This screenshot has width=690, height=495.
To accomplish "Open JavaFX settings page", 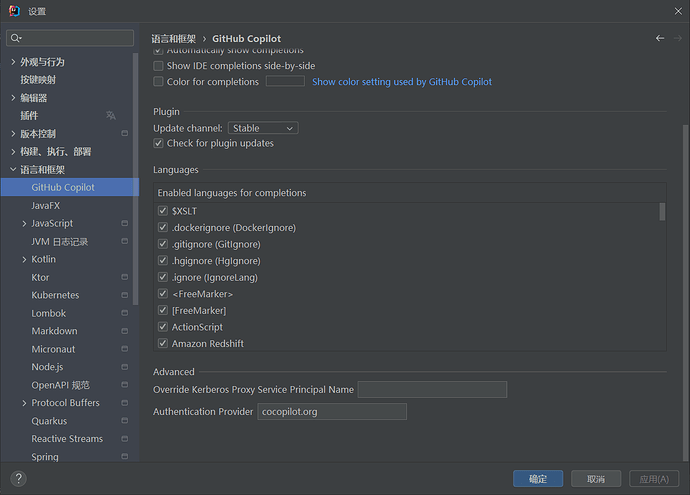I will [46, 205].
